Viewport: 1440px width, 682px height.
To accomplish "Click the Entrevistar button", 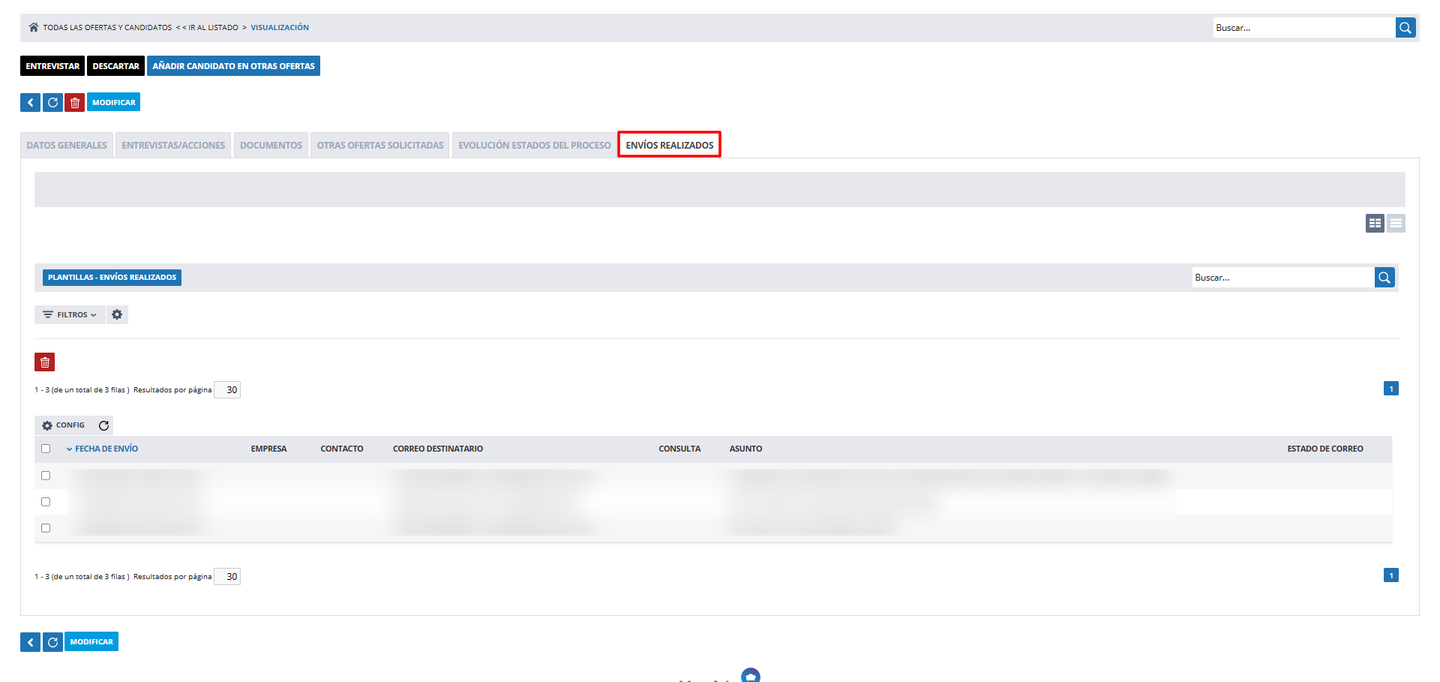I will point(52,66).
